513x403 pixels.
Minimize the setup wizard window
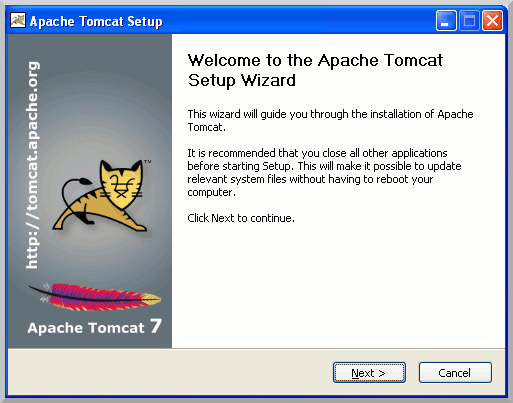tap(446, 21)
